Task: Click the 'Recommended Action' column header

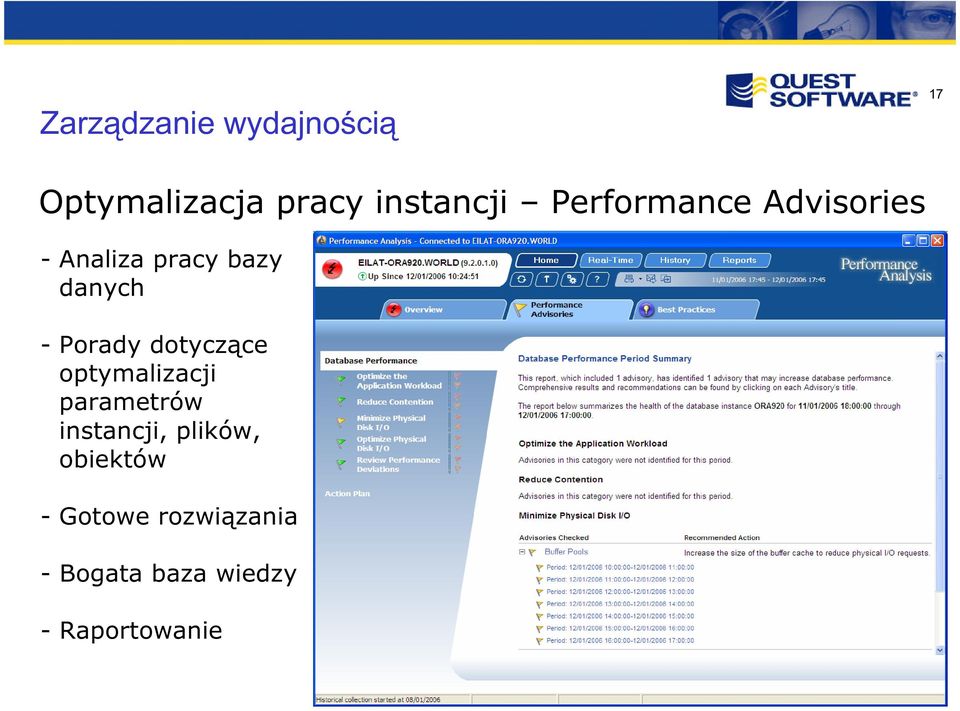Action: click(721, 538)
